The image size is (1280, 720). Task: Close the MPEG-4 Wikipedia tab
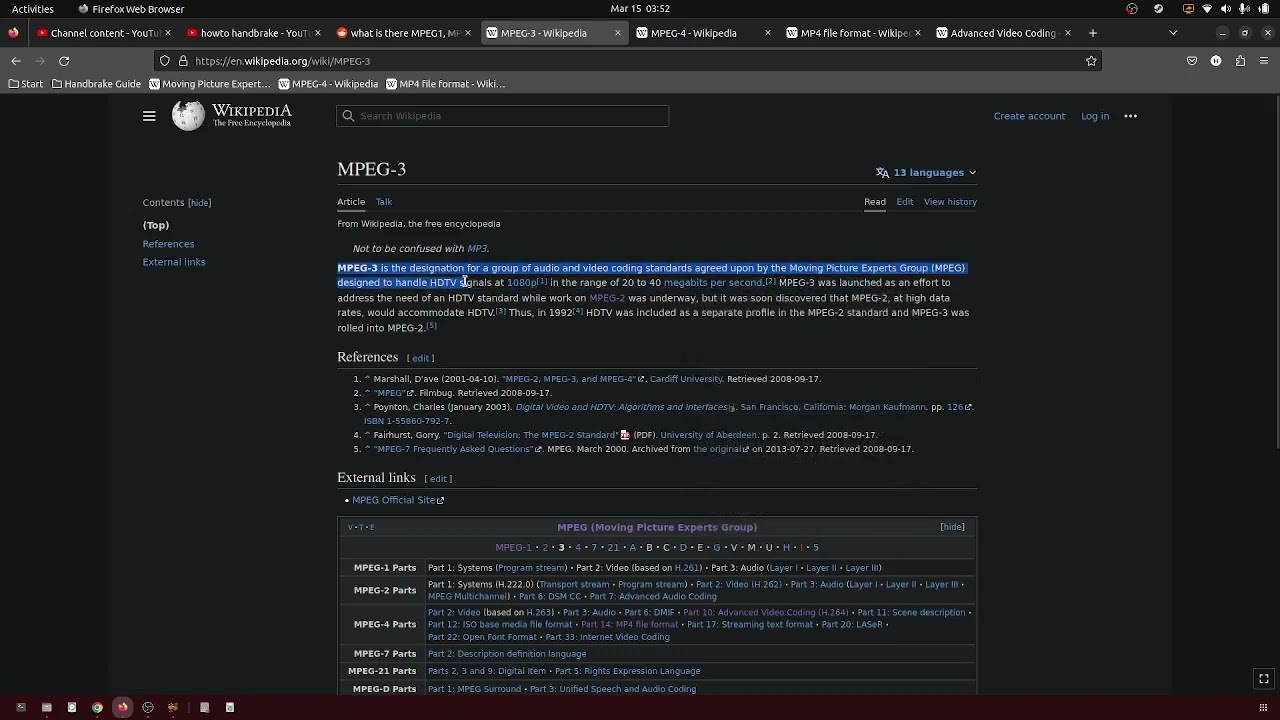click(x=767, y=33)
